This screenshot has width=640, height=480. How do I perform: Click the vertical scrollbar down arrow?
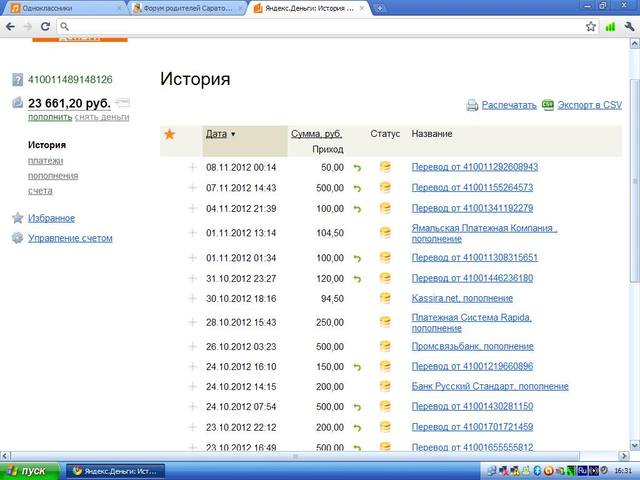[635, 444]
